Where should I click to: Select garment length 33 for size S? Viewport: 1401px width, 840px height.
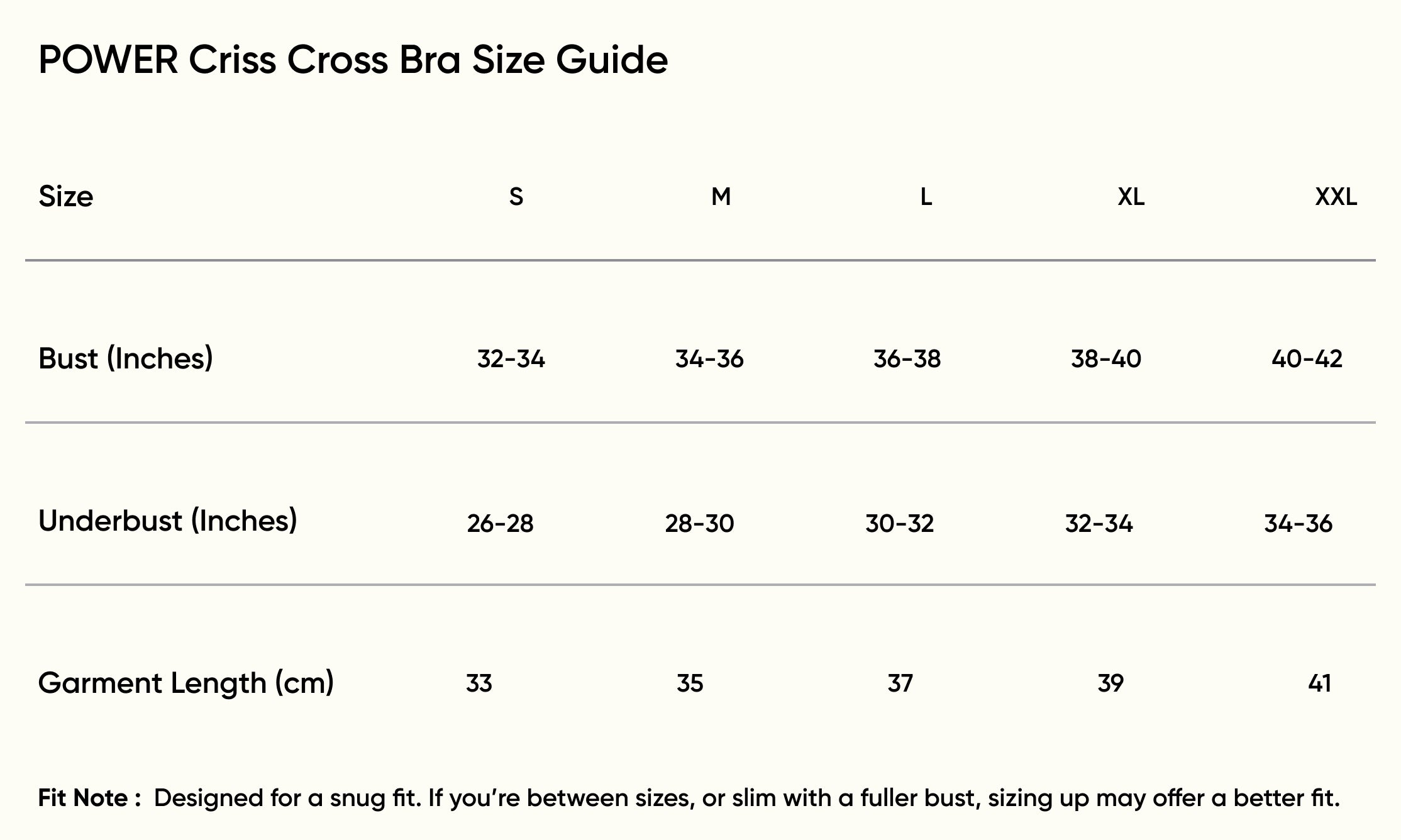(x=479, y=683)
